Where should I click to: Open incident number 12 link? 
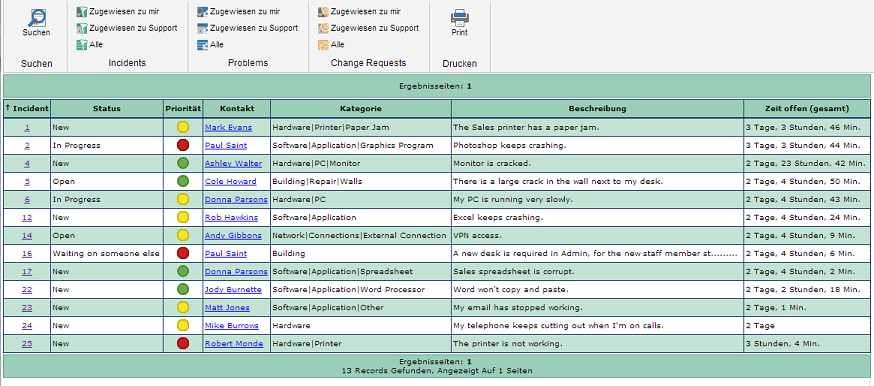click(27, 218)
